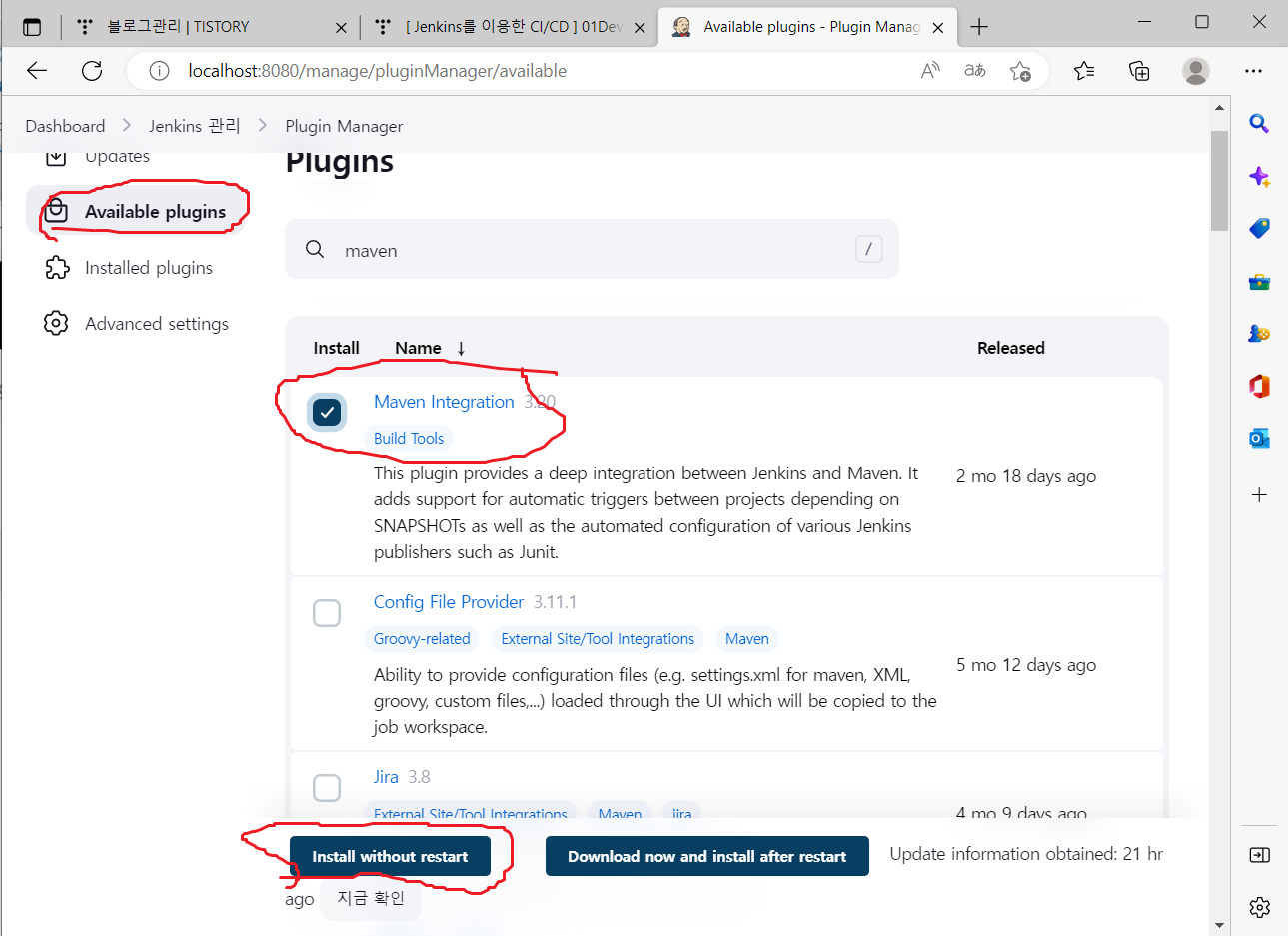Toggle the sidebar panel layout icon

coord(1259,855)
